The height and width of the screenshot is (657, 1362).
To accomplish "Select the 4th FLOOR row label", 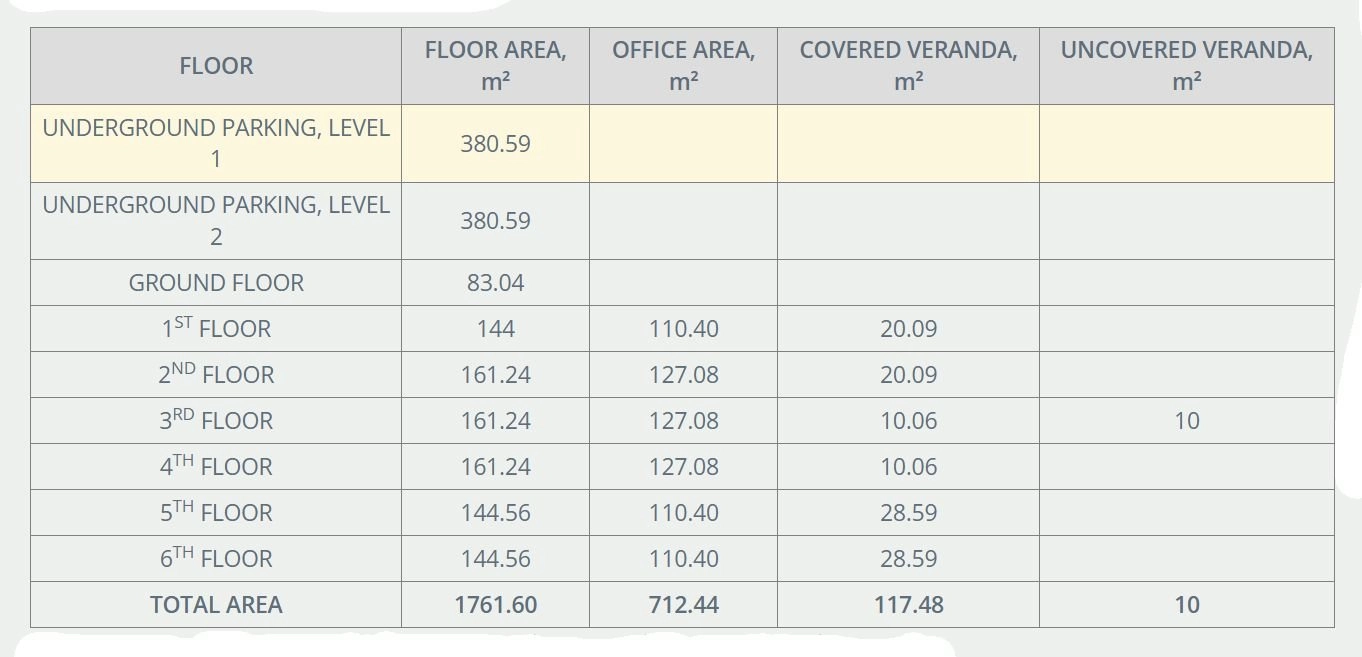I will (216, 467).
